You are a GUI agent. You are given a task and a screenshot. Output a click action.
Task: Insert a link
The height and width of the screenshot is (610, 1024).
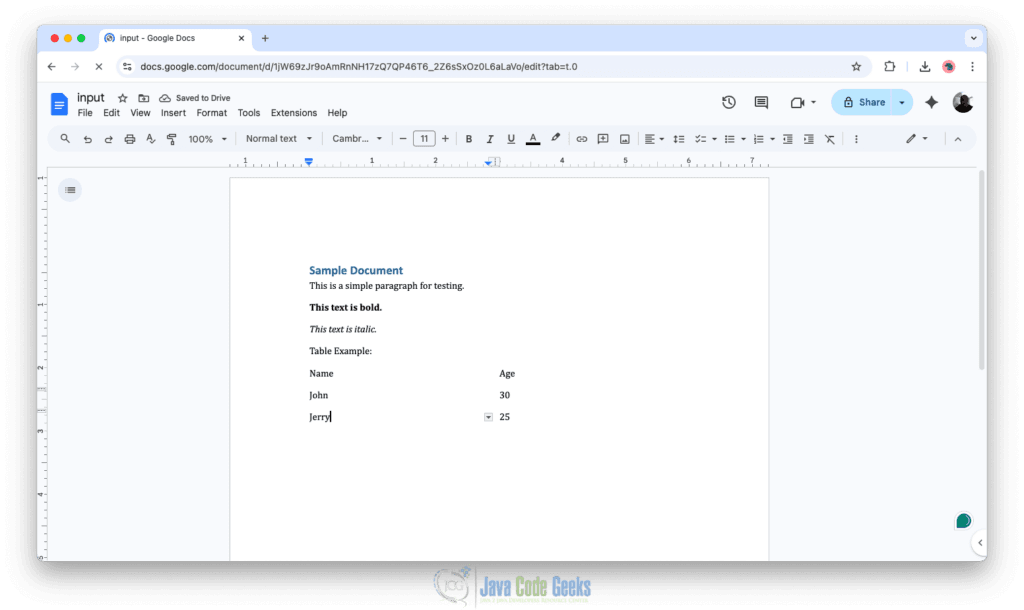point(581,139)
